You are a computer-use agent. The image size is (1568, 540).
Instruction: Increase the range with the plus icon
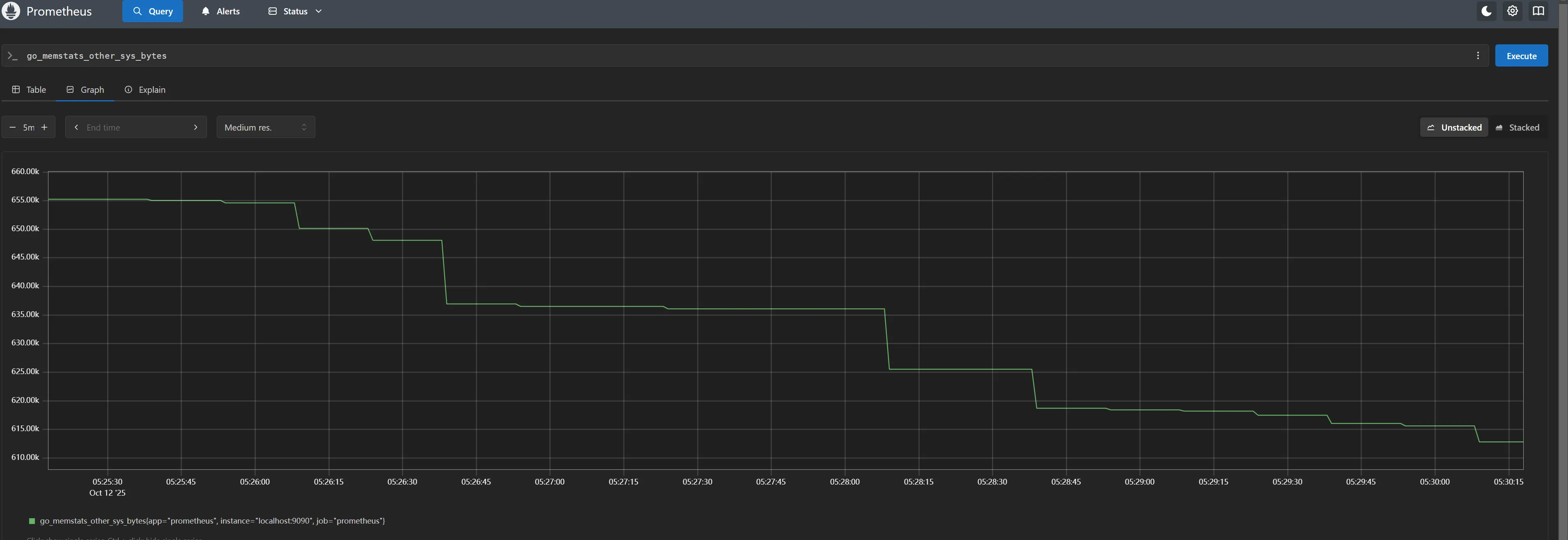[44, 127]
